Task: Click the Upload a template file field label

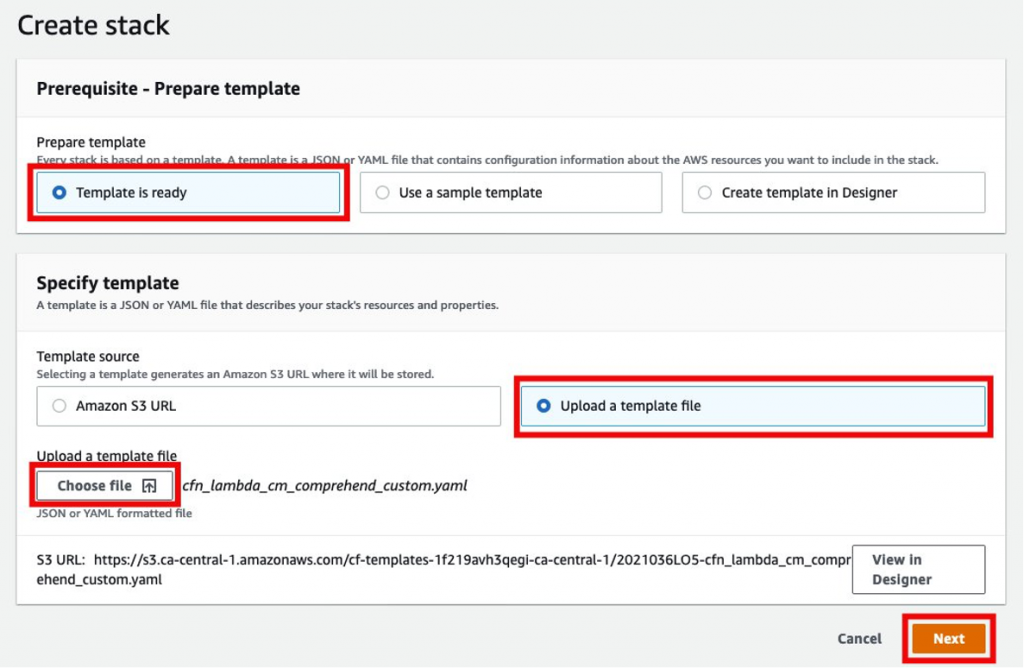Action: [x=104, y=456]
